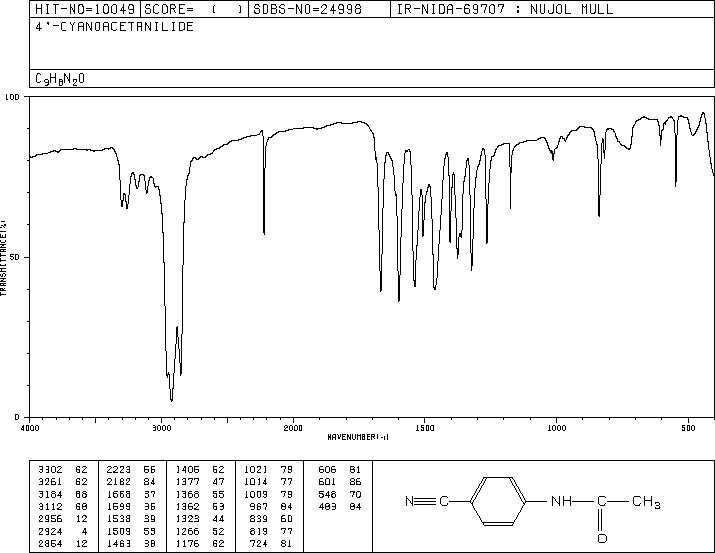
Task: Click the CH3 group in the structure
Action: (x=646, y=502)
